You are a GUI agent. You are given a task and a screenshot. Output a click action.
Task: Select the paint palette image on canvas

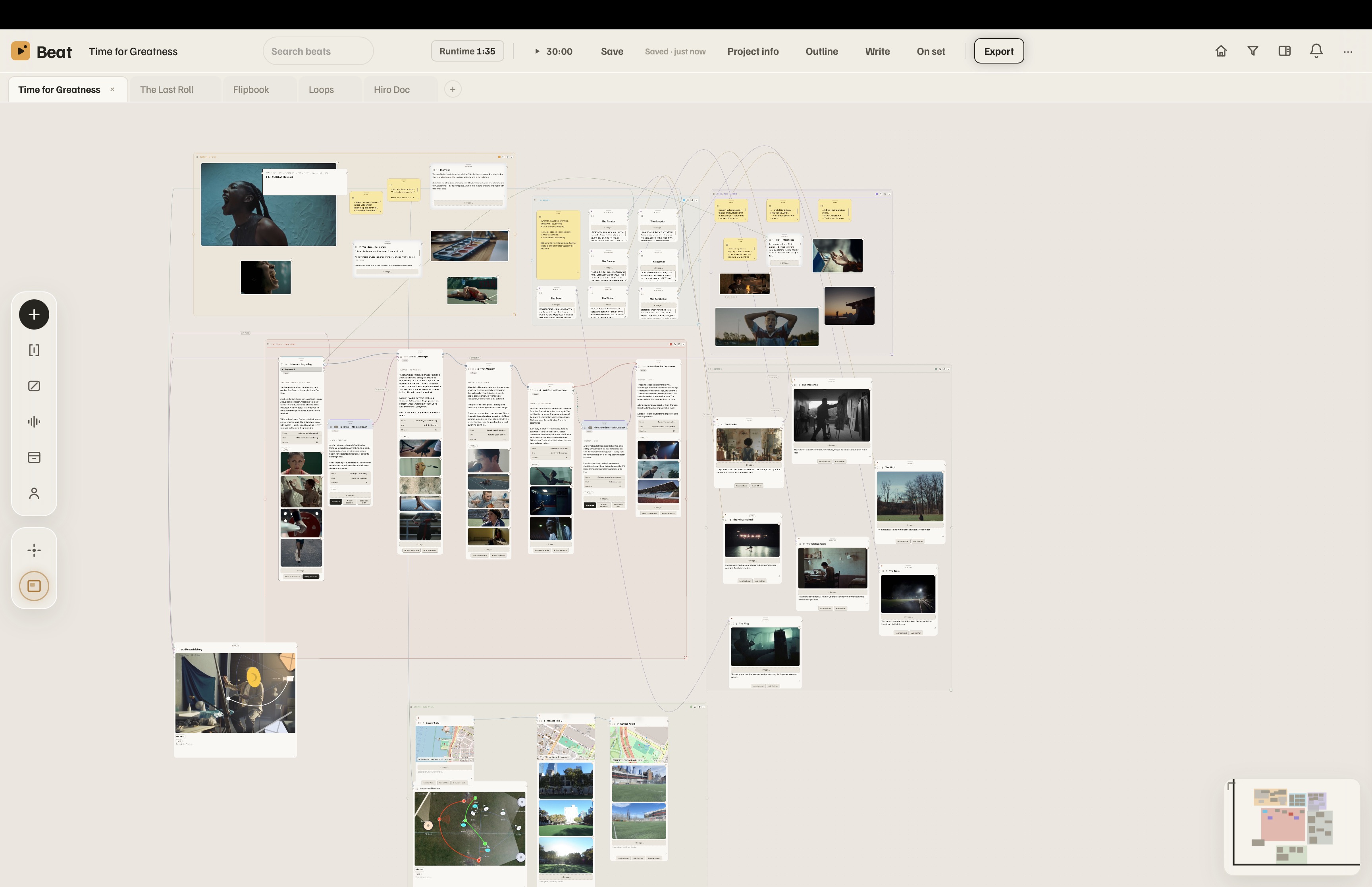469,246
